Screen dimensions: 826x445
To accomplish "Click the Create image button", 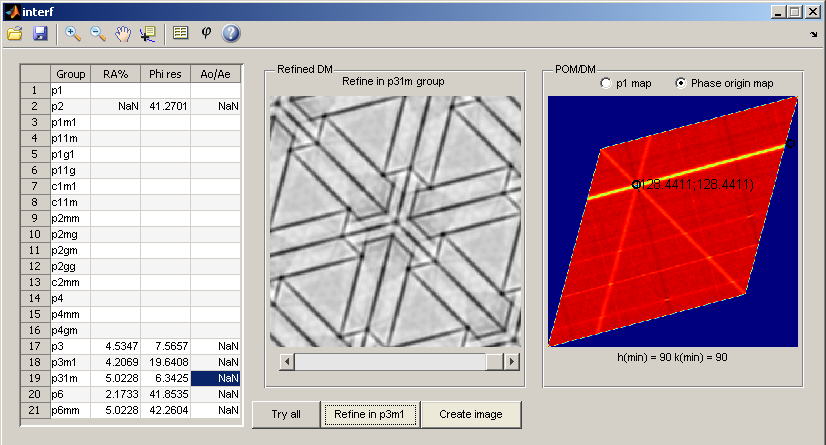I will coord(470,414).
